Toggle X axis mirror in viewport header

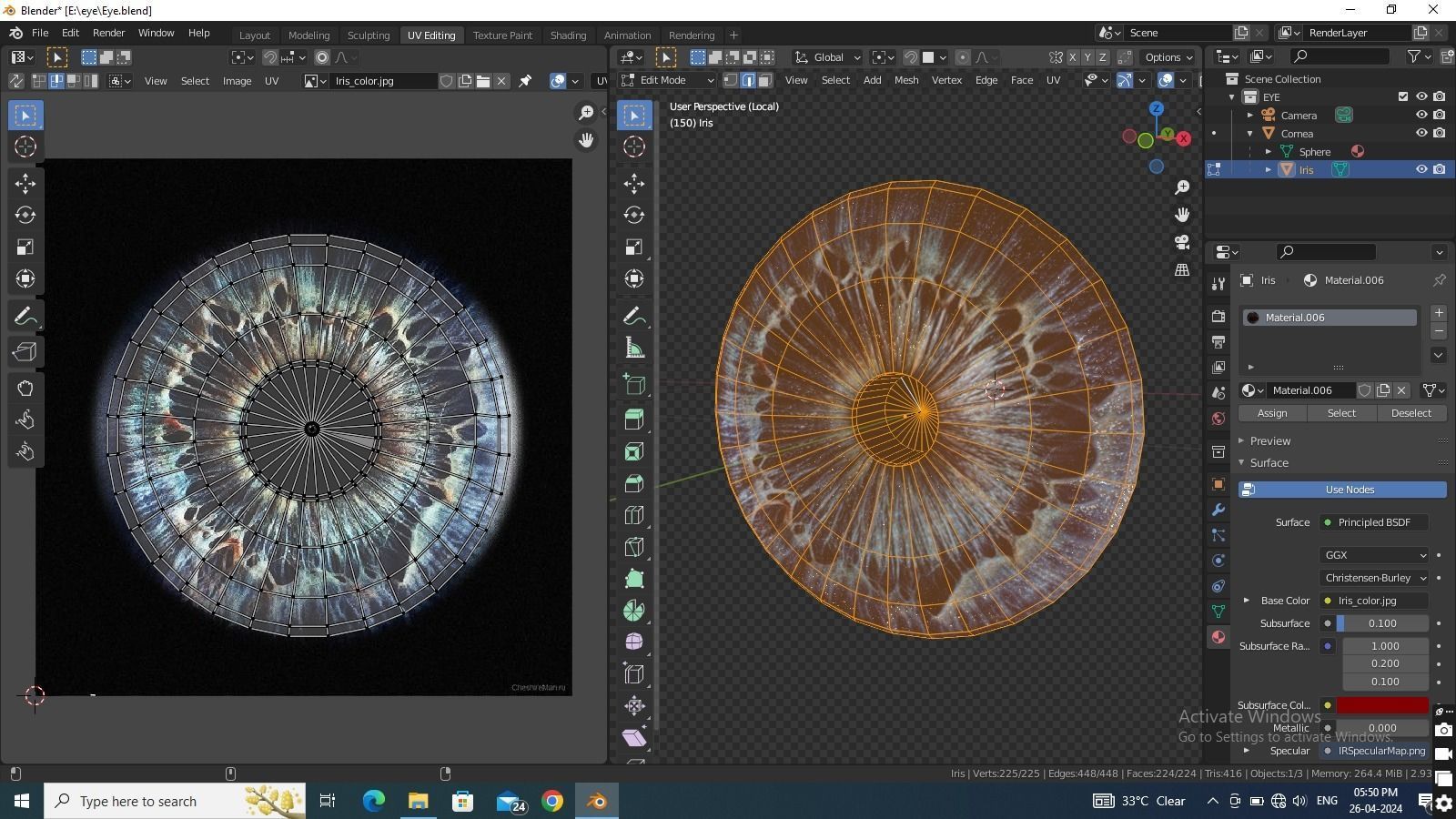pos(1072,57)
